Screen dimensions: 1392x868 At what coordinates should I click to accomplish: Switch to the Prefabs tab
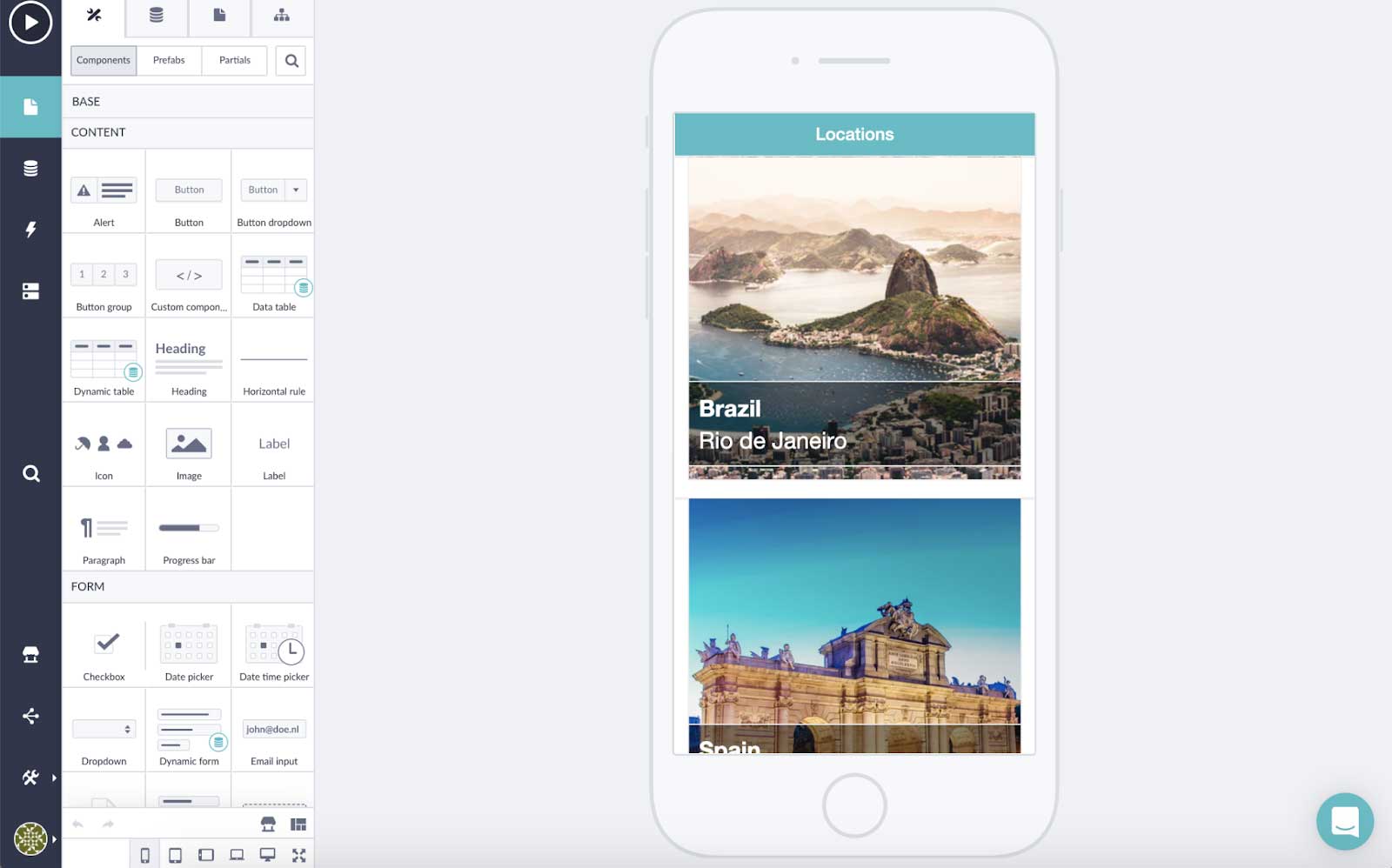tap(169, 60)
